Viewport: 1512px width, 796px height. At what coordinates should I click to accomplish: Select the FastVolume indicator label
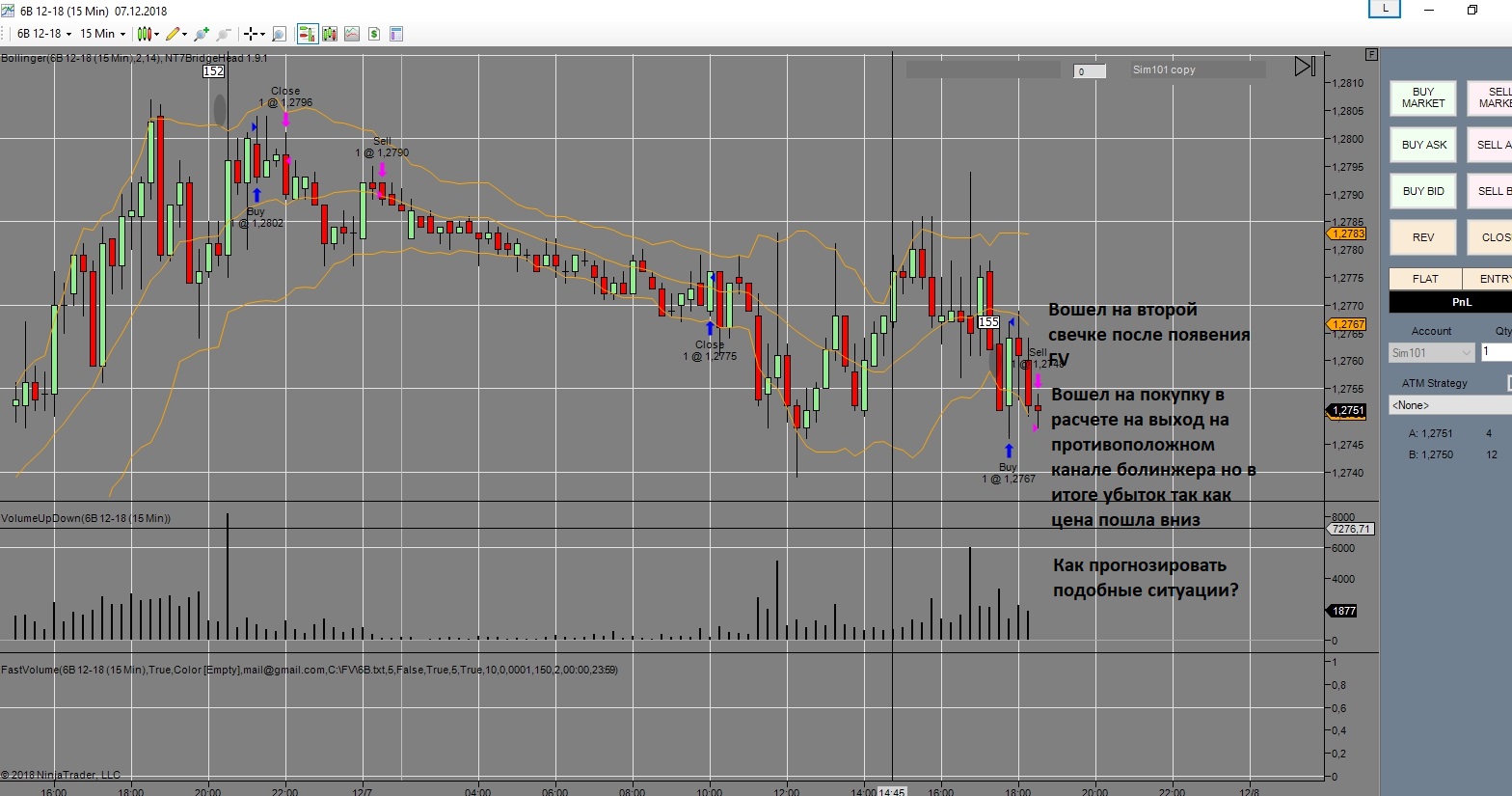[x=310, y=670]
